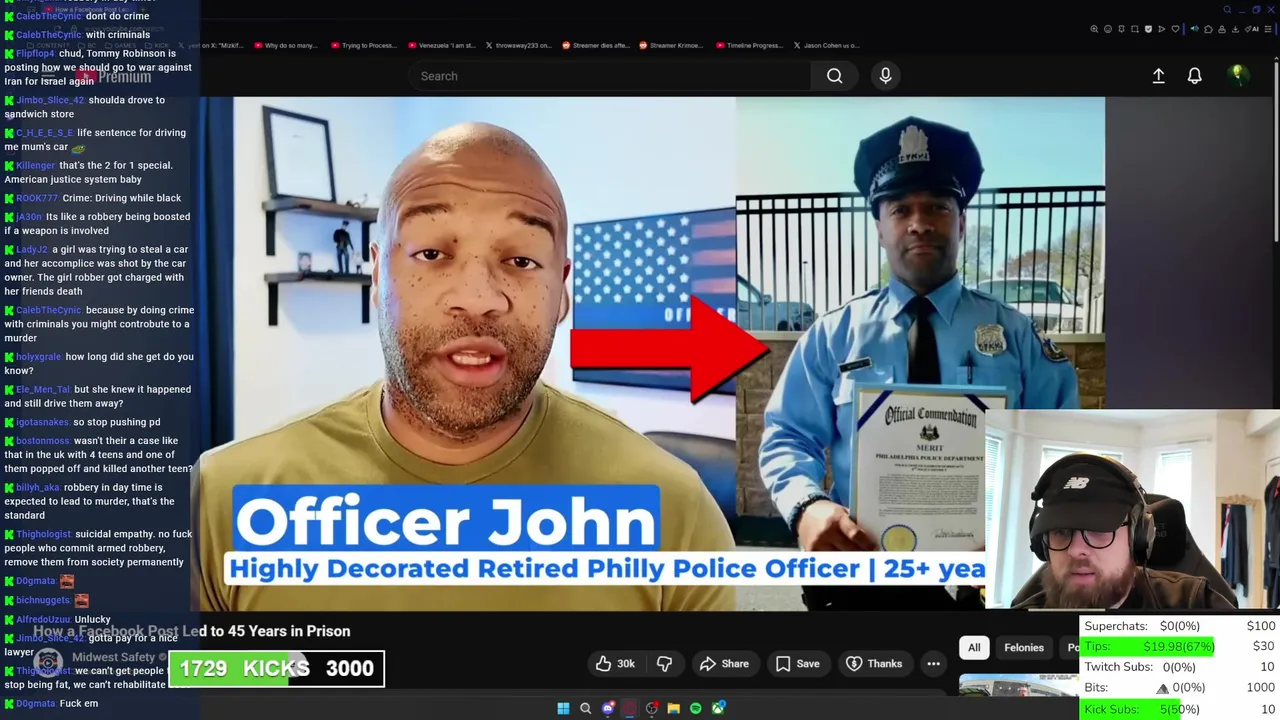
Task: Open the 'Streamer Krimoe...' bookmark
Action: tap(670, 45)
